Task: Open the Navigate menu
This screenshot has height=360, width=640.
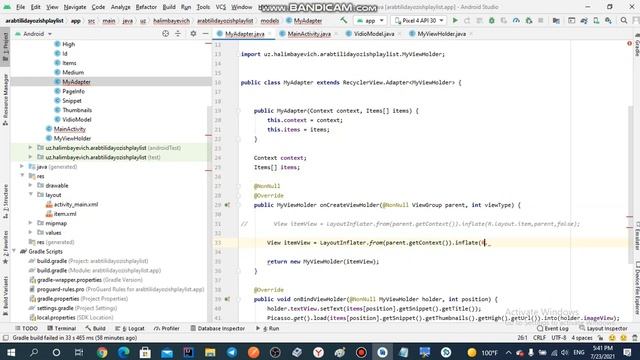Action: 75,7
